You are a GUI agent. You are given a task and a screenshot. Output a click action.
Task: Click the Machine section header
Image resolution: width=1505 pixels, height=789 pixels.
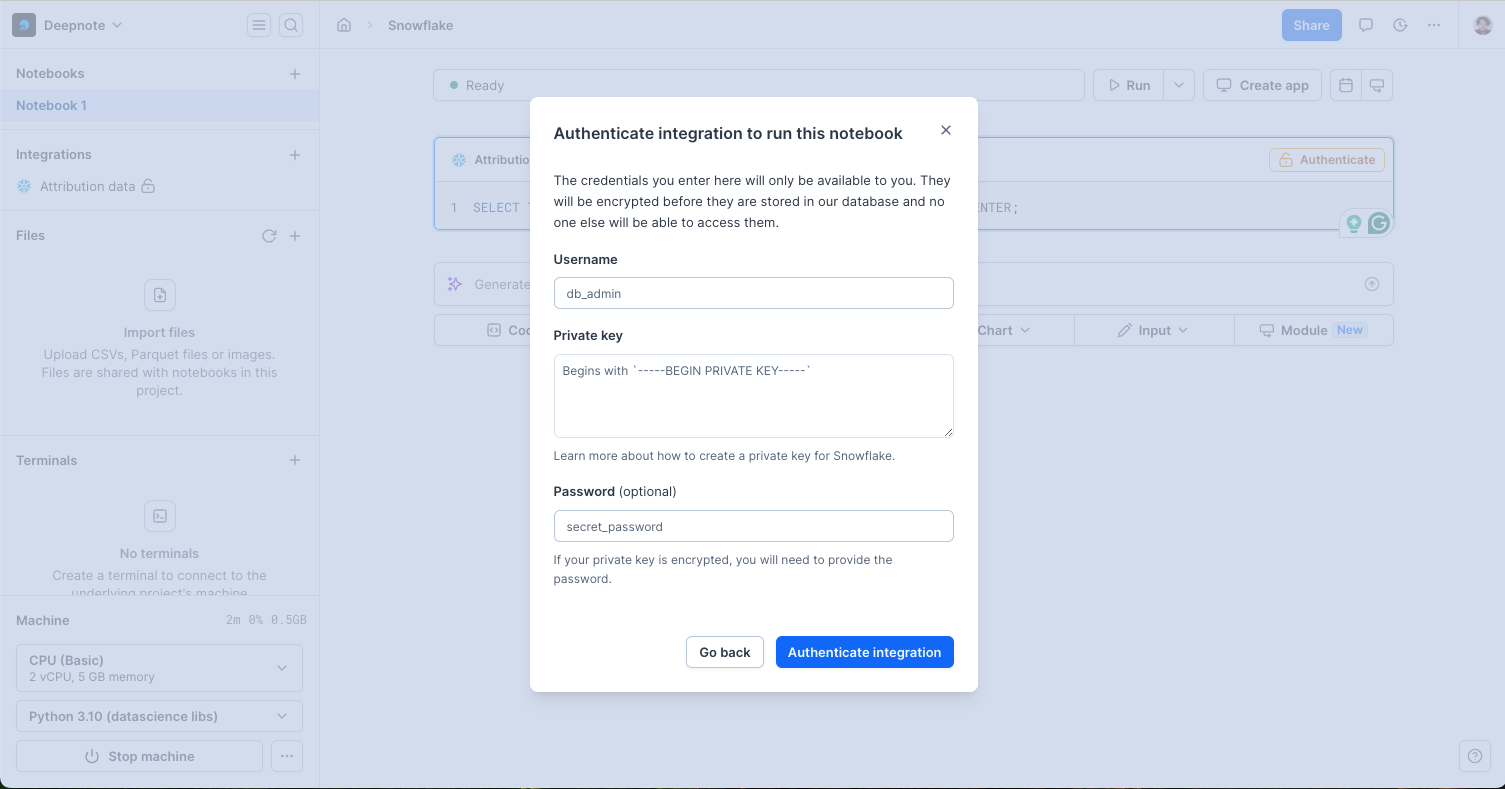click(43, 620)
